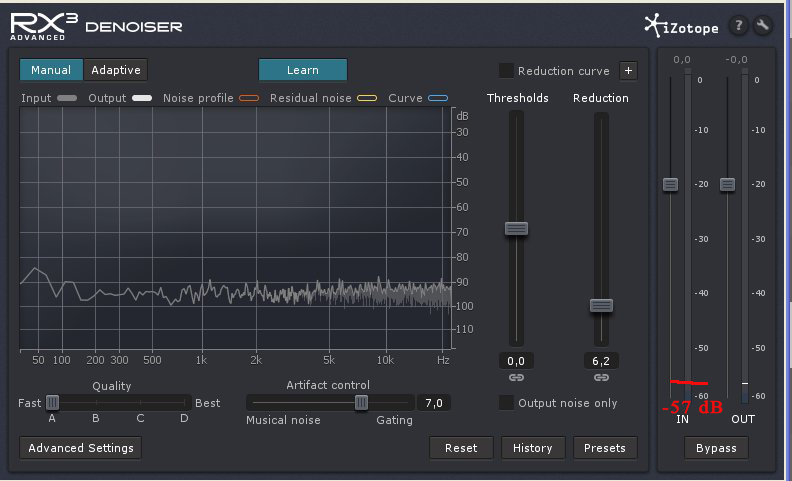
Task: Click the Bypass button
Action: [x=716, y=448]
